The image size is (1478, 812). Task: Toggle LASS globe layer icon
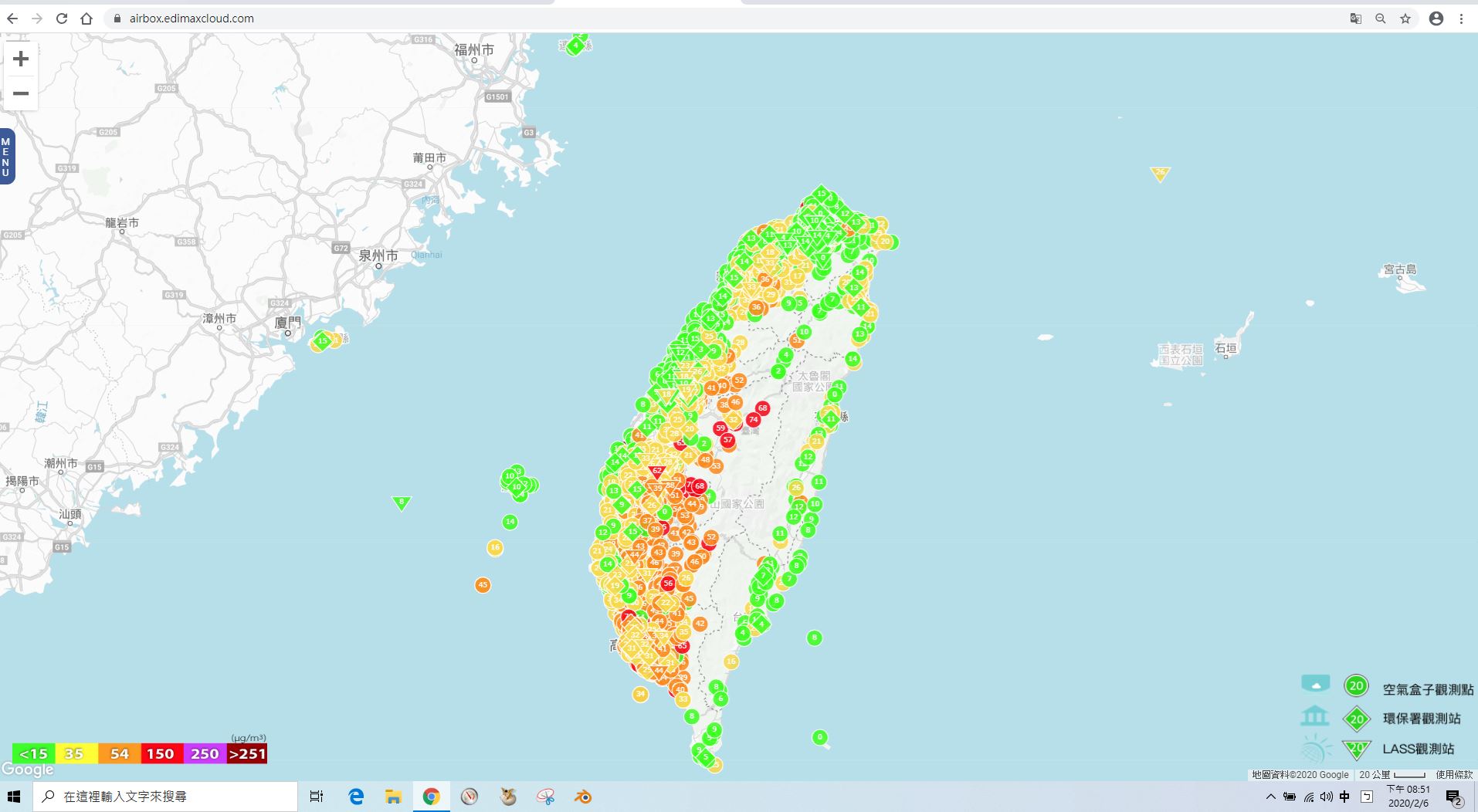pyautogui.click(x=1316, y=749)
